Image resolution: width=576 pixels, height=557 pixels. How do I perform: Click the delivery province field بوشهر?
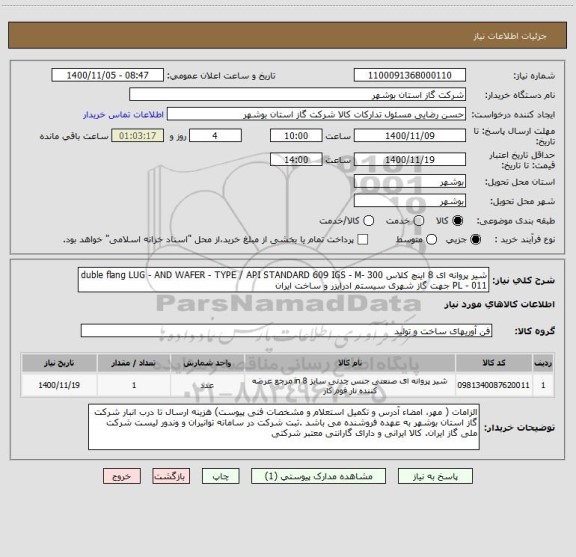(410, 182)
